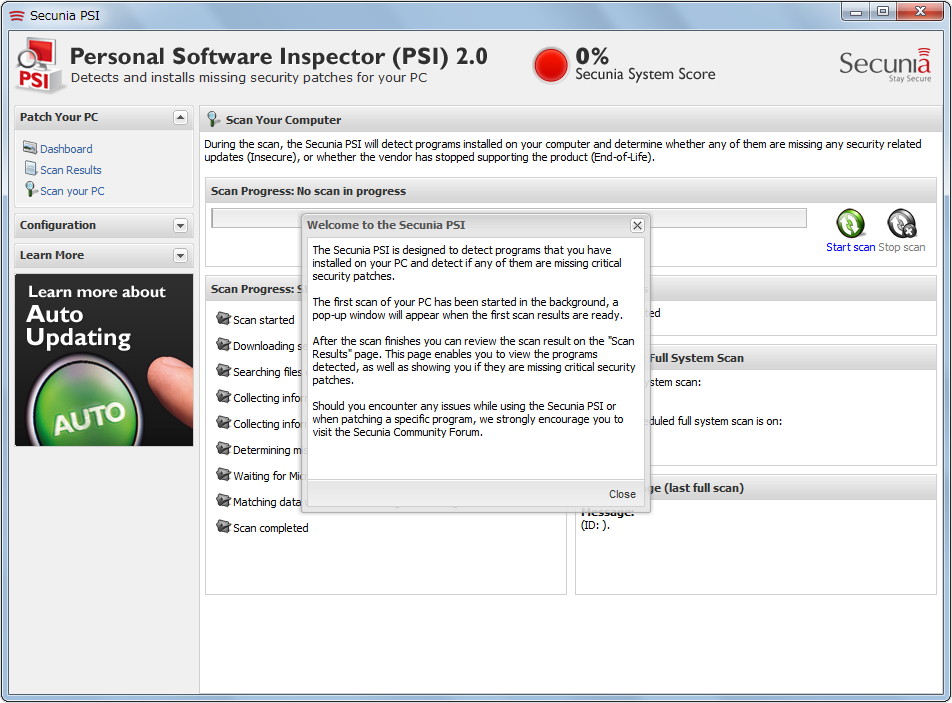Dismiss welcome dialog using X button
This screenshot has width=952, height=703.
click(637, 225)
